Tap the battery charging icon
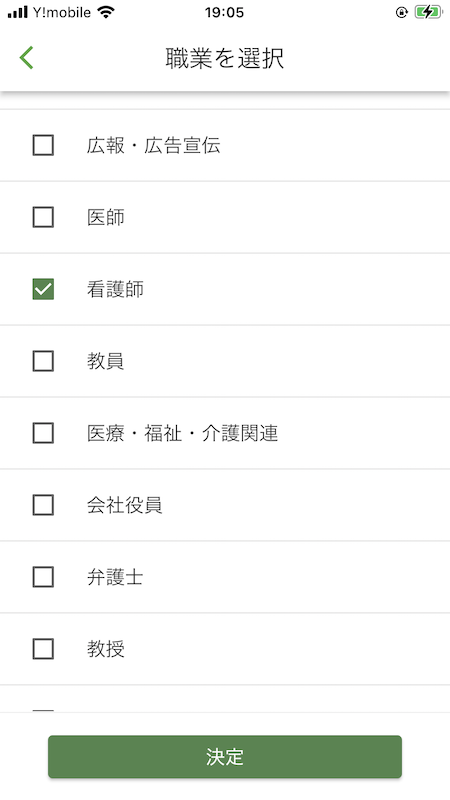 429,12
